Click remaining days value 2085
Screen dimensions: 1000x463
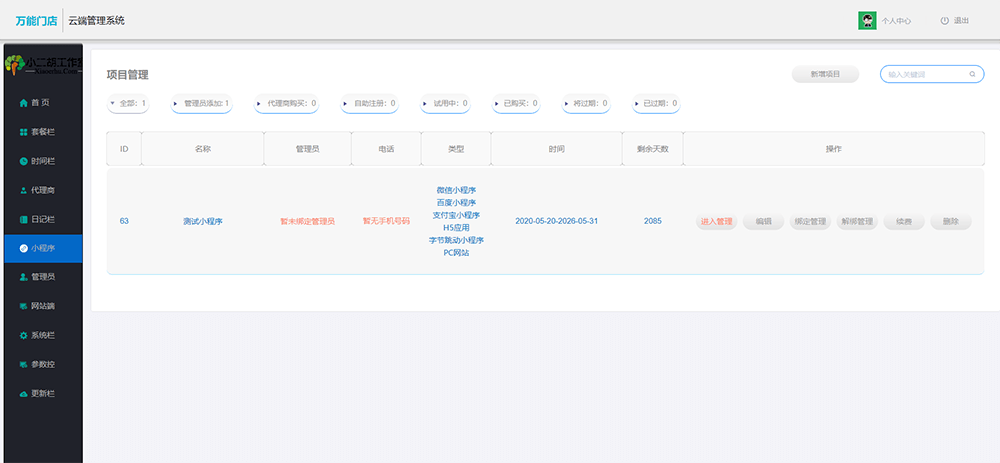[x=652, y=221]
